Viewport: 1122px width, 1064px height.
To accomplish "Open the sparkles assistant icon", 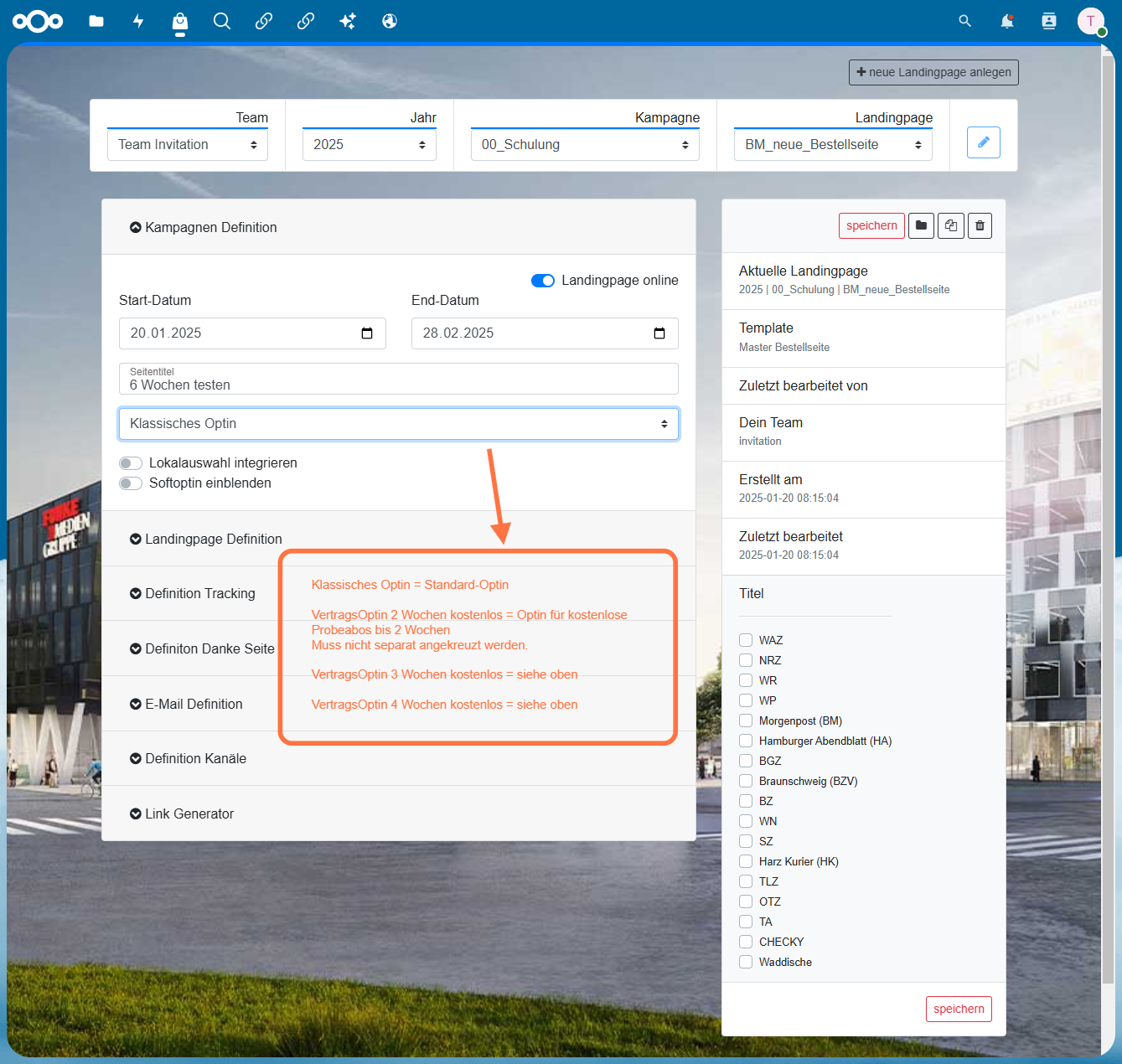I will 348,21.
